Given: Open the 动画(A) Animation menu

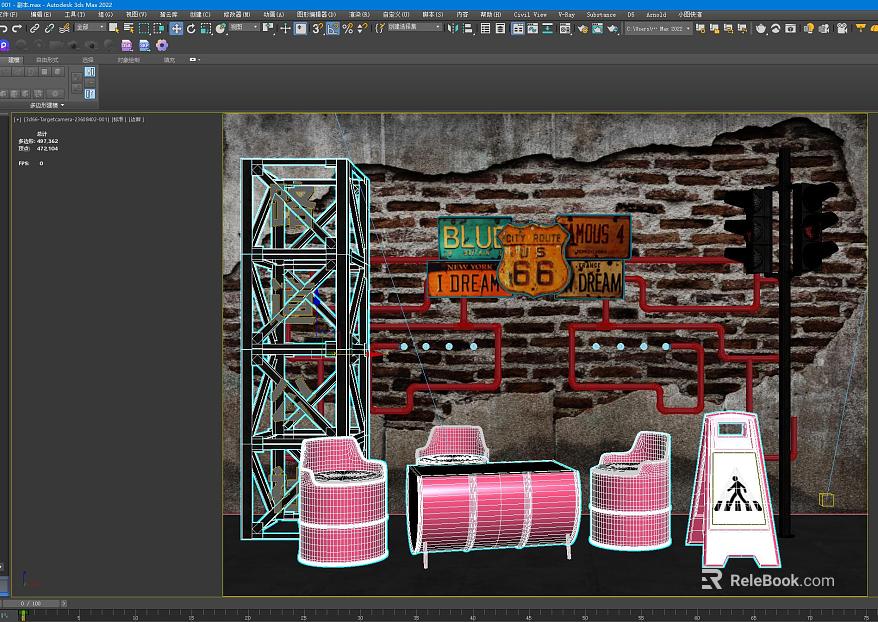Looking at the screenshot, I should tap(273, 15).
